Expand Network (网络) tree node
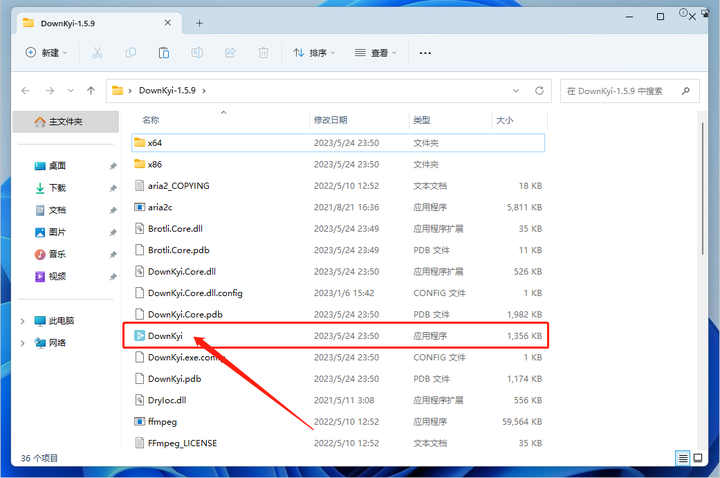Viewport: 720px width, 478px height. [22, 343]
